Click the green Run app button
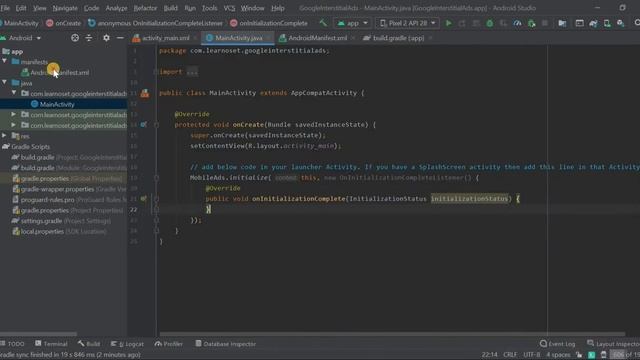This screenshot has height=360, width=640. point(449,23)
